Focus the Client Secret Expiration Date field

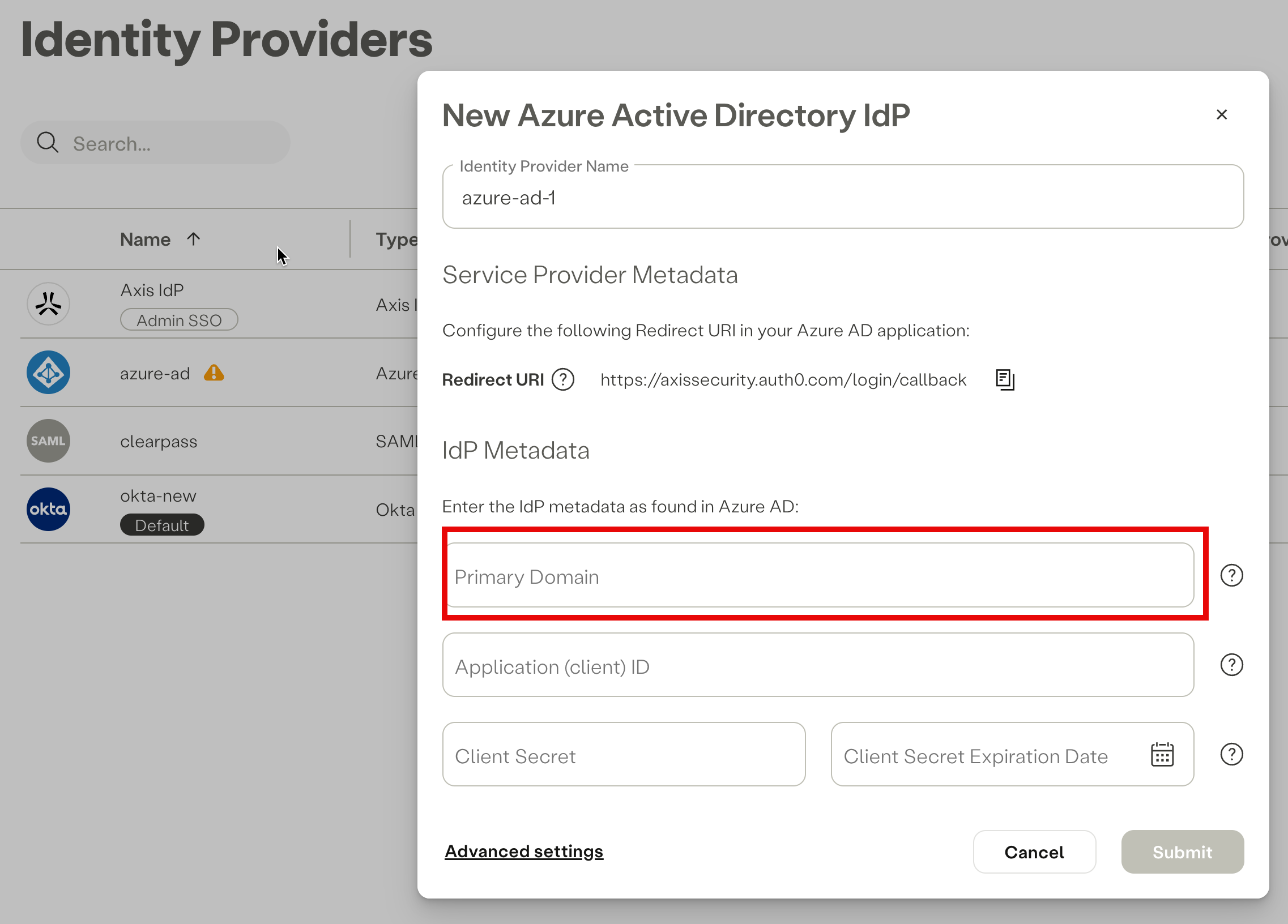(1012, 754)
